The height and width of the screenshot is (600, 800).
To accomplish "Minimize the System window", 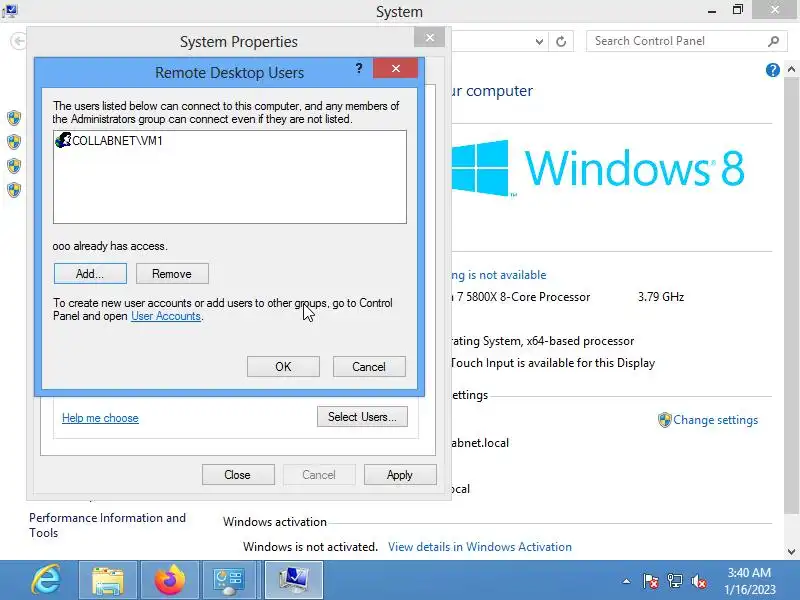I will click(x=712, y=10).
